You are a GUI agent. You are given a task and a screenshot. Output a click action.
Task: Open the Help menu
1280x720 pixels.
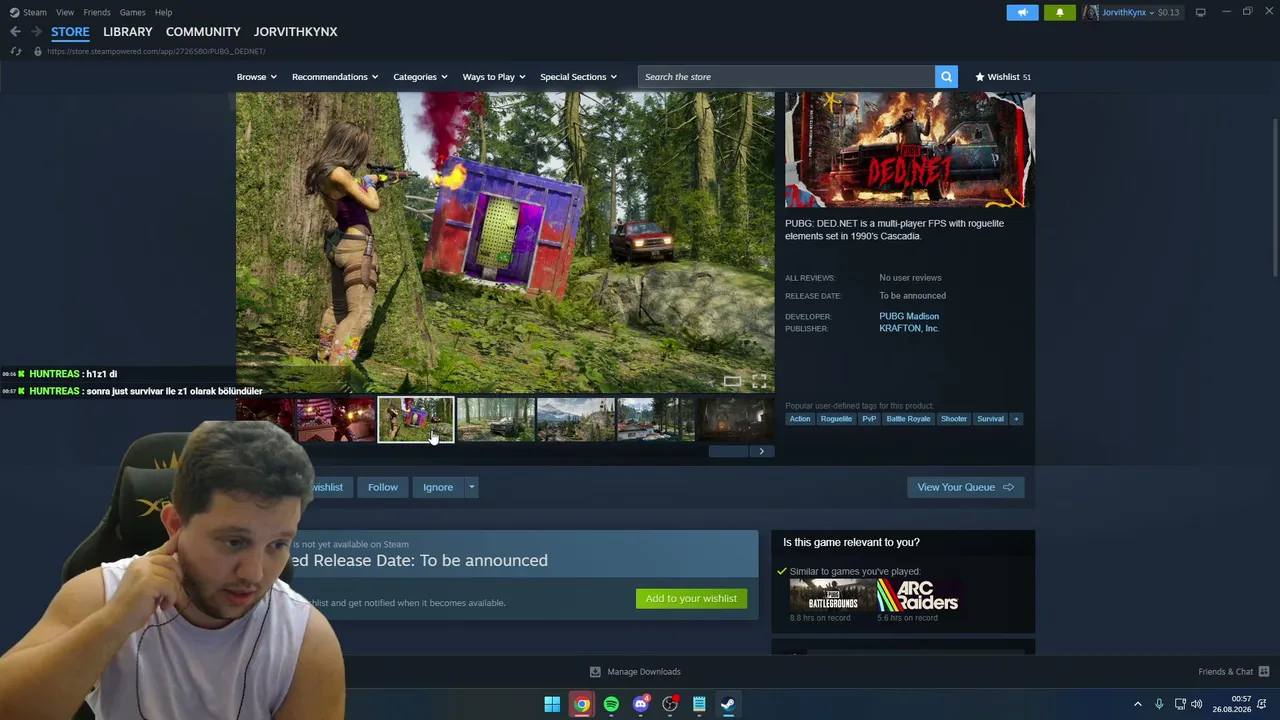[163, 12]
